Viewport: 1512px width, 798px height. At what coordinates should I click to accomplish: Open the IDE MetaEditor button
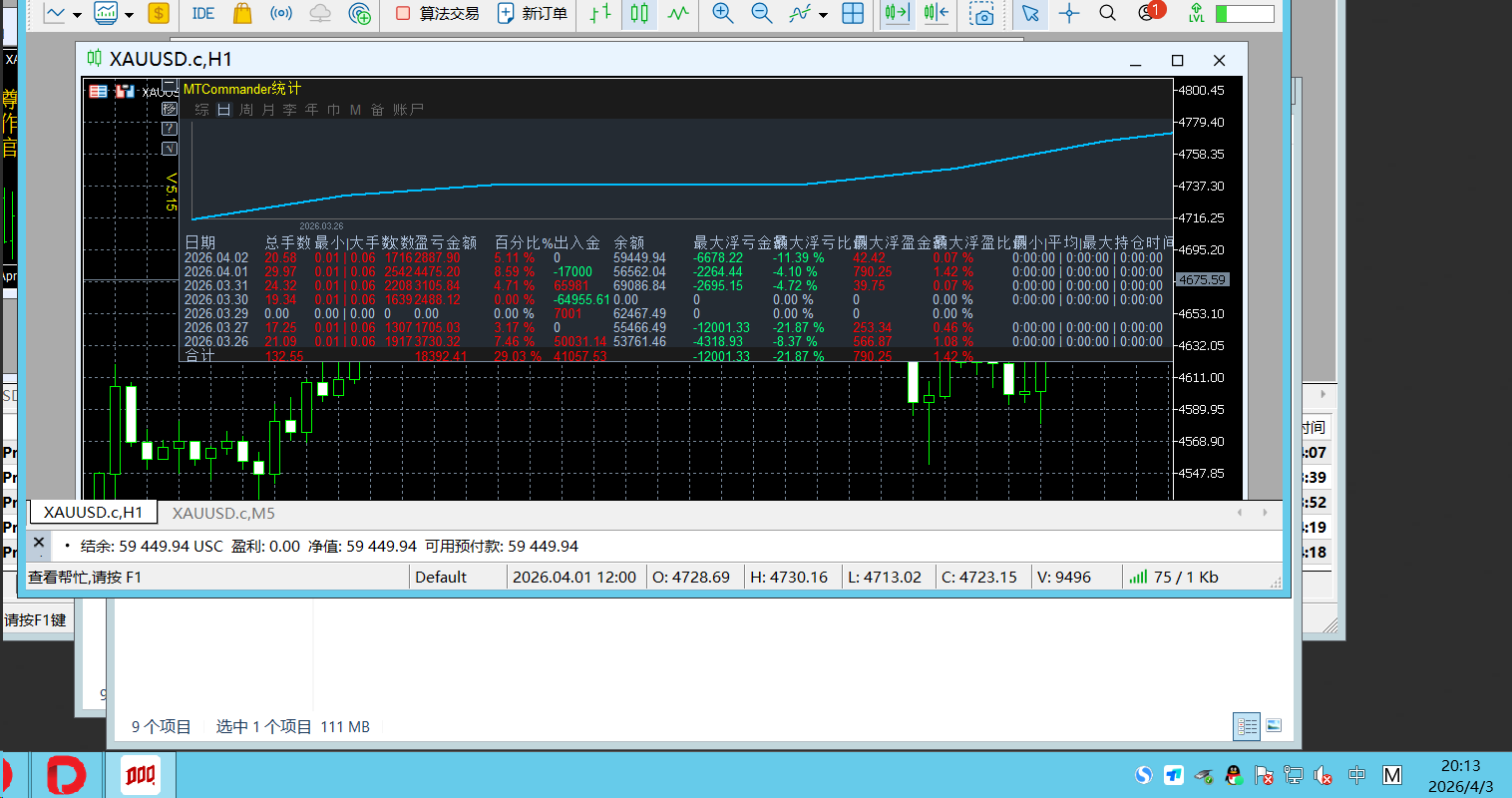coord(203,13)
